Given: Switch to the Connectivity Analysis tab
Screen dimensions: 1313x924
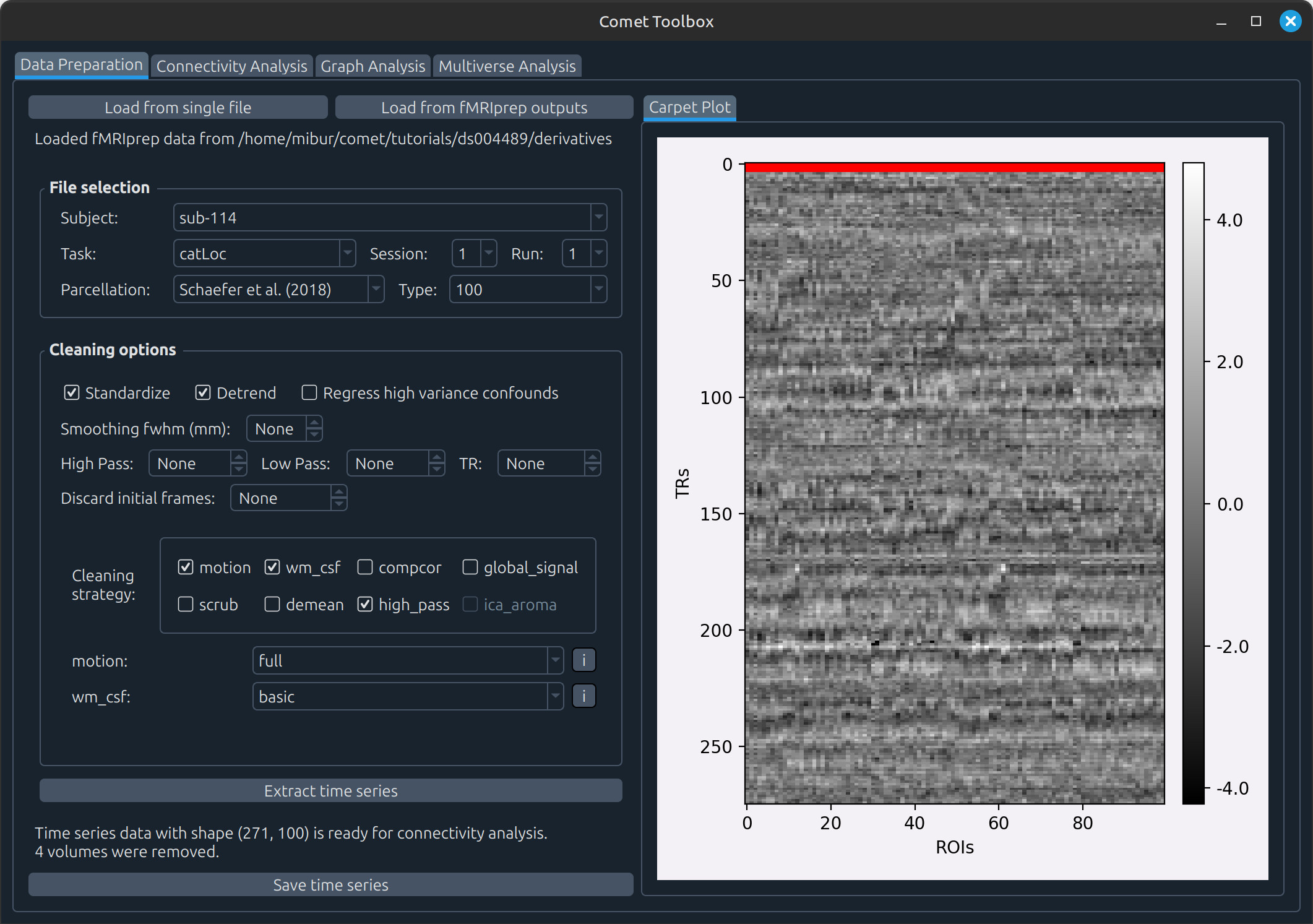Looking at the screenshot, I should point(231,66).
